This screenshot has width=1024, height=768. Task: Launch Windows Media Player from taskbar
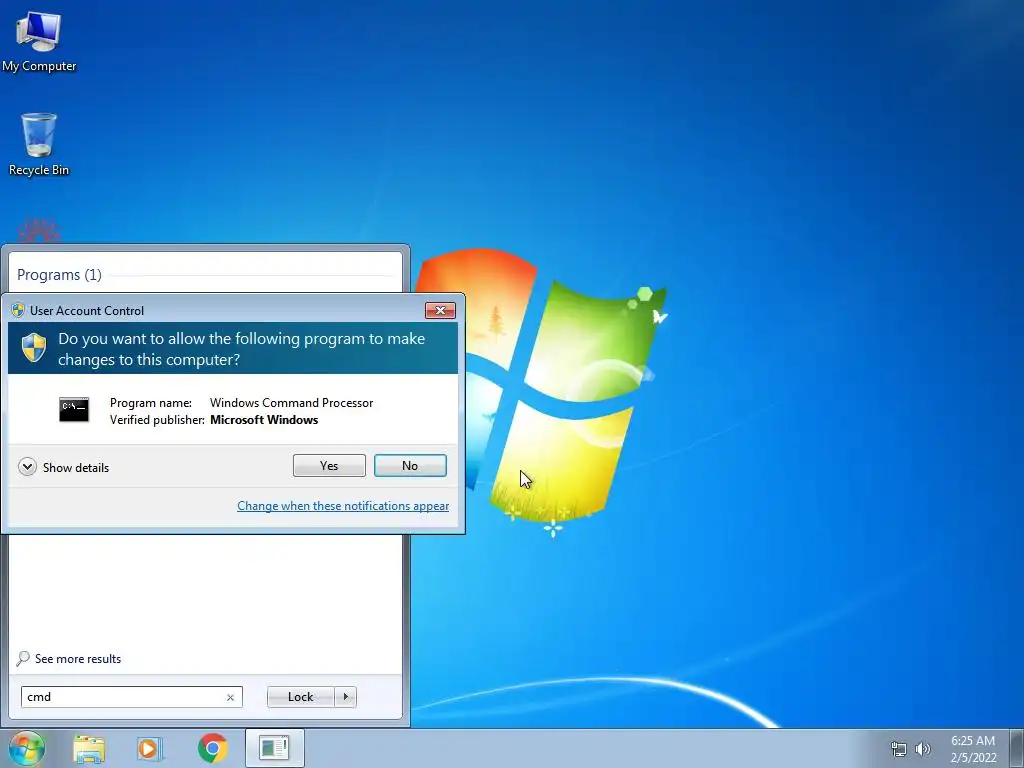pyautogui.click(x=150, y=749)
